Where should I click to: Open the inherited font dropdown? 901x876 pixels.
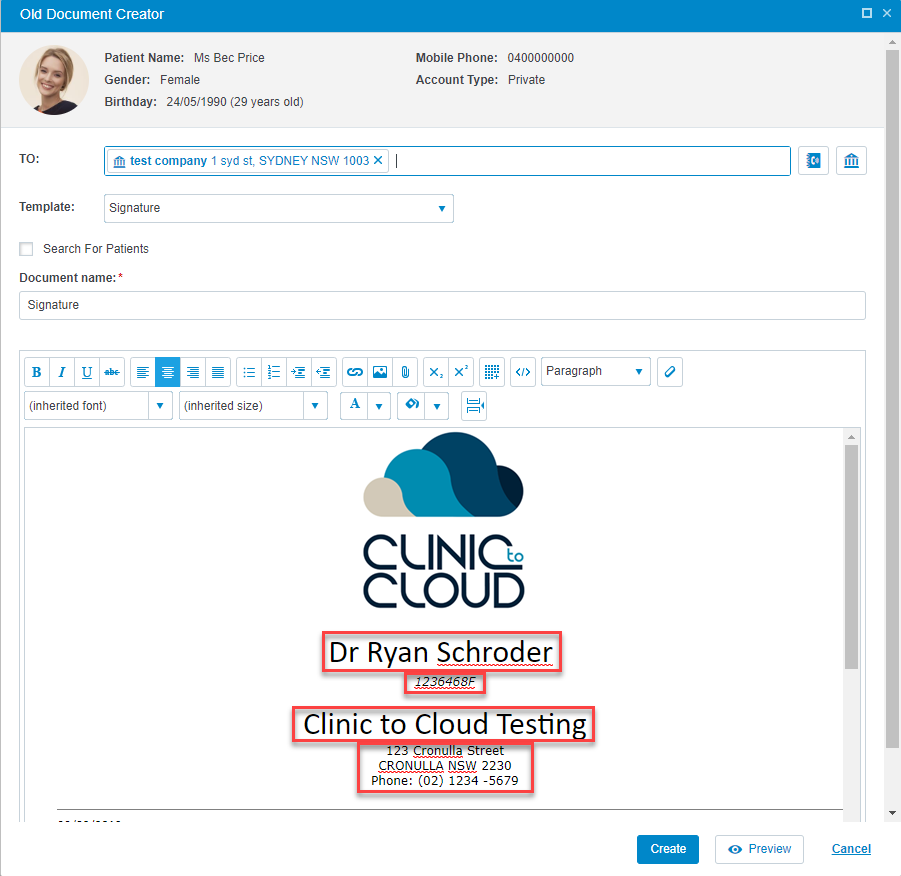click(x=98, y=406)
